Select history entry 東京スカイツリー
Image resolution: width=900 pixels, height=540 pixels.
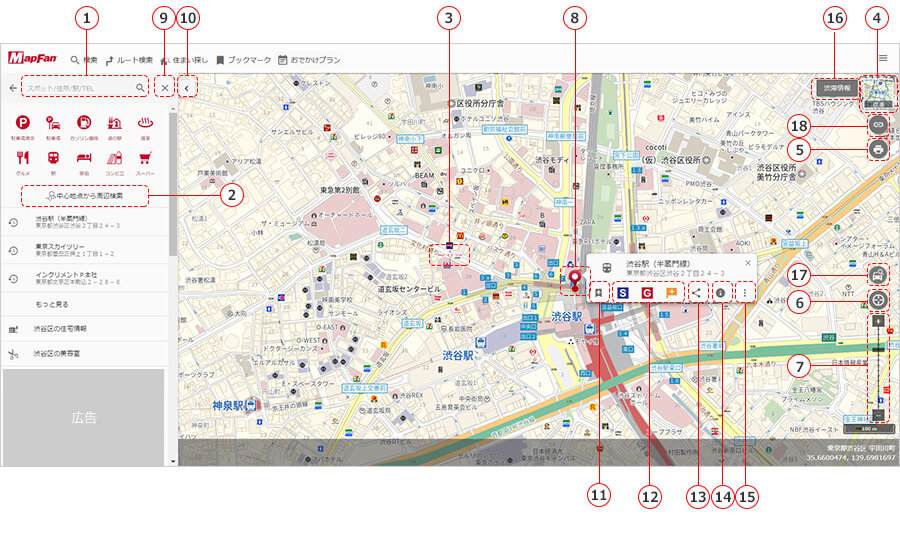(x=85, y=250)
